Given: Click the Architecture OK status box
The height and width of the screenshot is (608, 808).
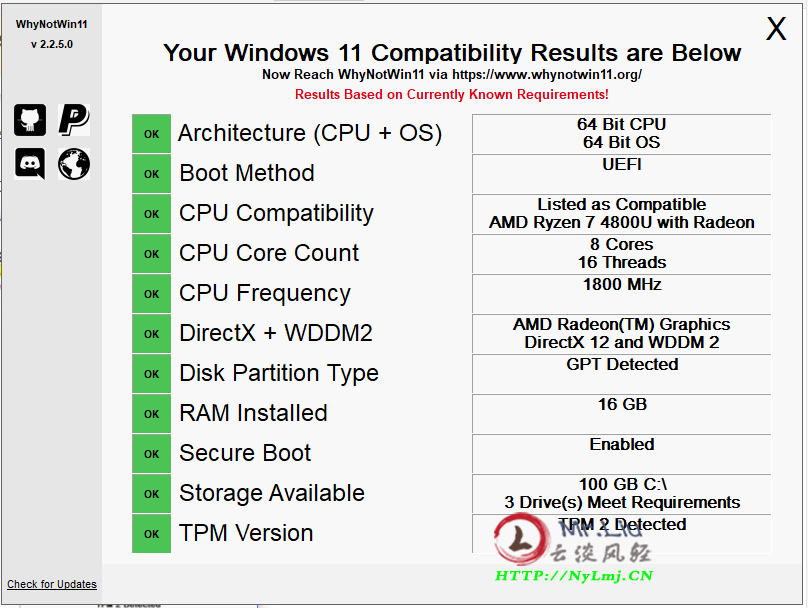Looking at the screenshot, I should point(152,134).
